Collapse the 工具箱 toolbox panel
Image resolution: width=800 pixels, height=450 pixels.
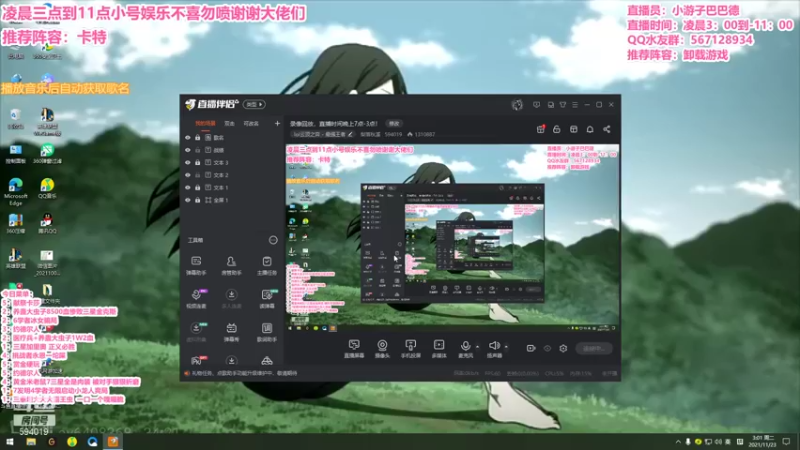pos(273,240)
